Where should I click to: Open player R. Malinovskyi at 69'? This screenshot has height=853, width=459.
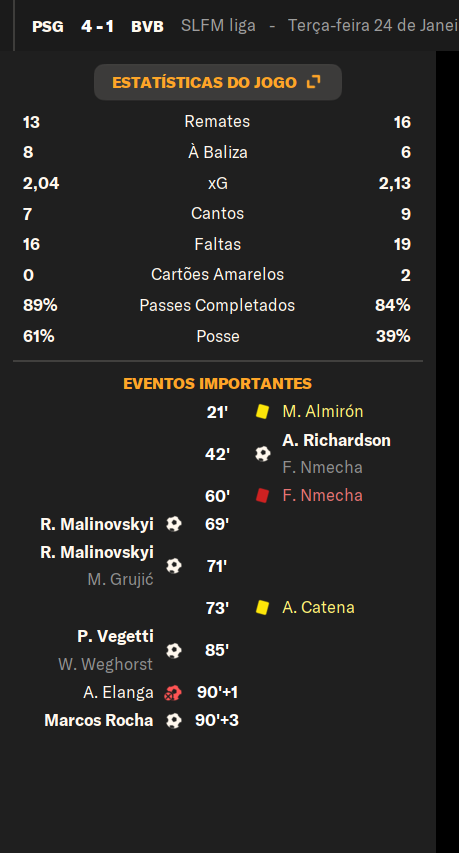pyautogui.click(x=97, y=524)
